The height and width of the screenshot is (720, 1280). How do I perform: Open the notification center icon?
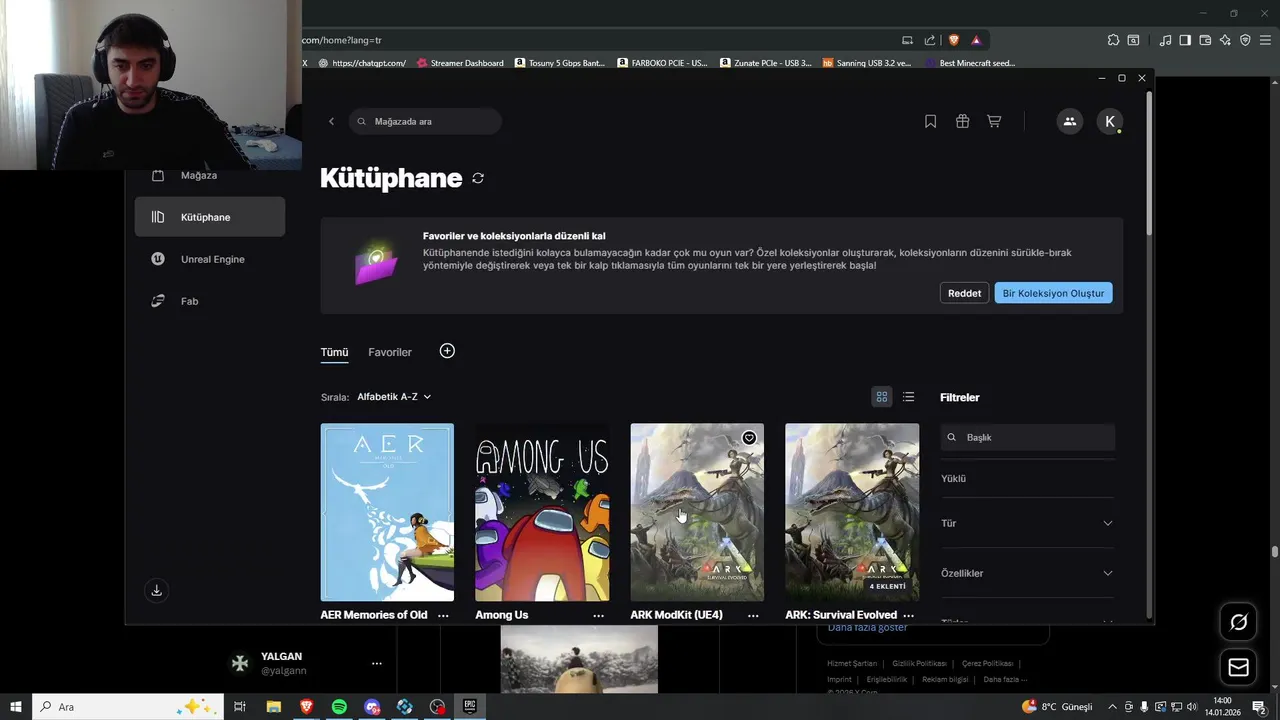click(x=1259, y=707)
